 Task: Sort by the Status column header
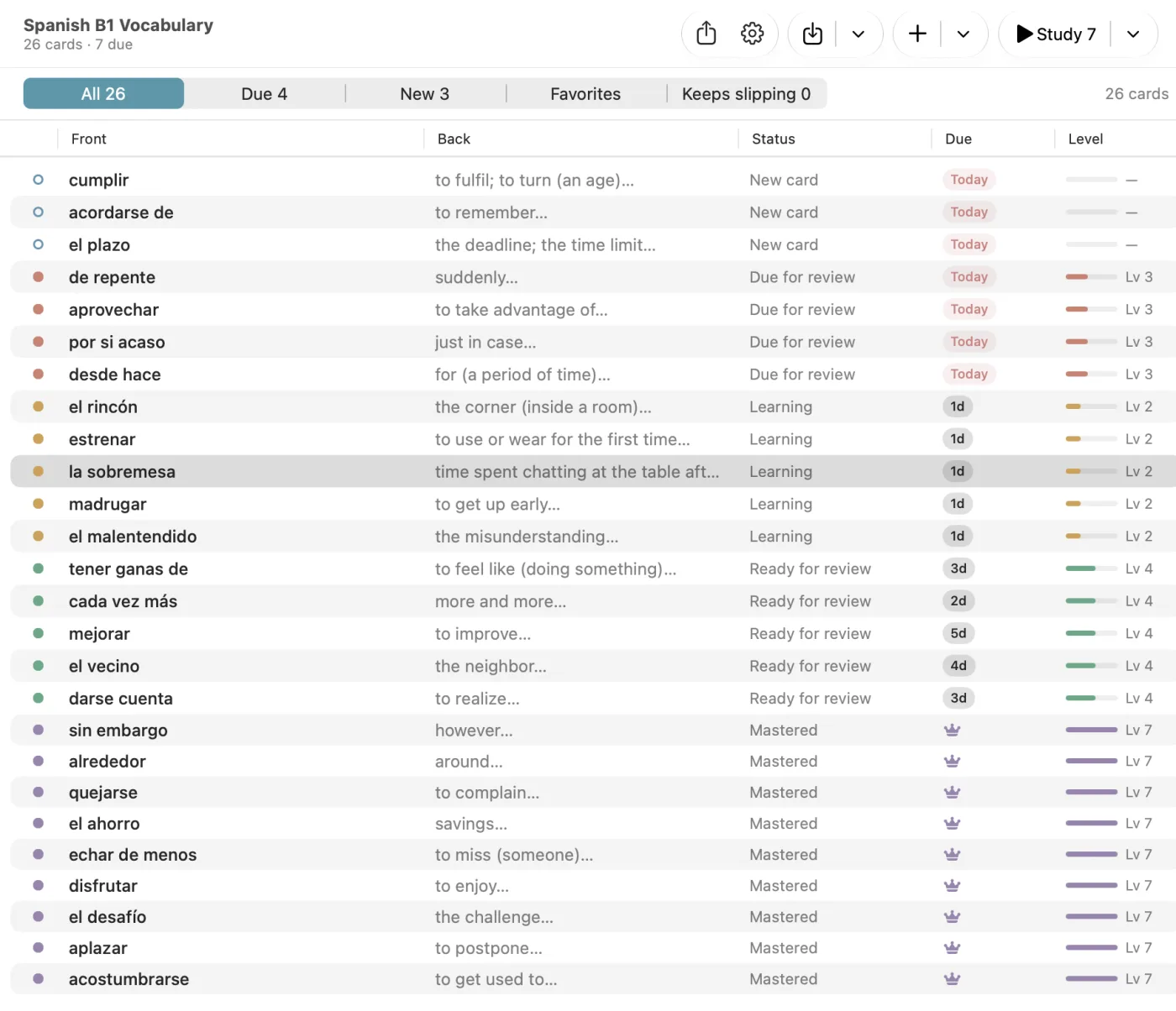point(774,139)
